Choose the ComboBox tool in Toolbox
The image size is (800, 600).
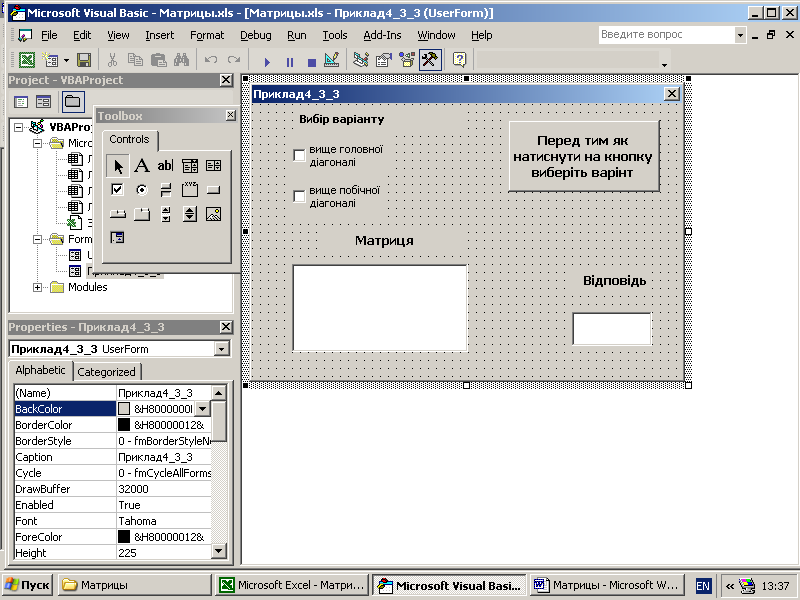[190, 166]
